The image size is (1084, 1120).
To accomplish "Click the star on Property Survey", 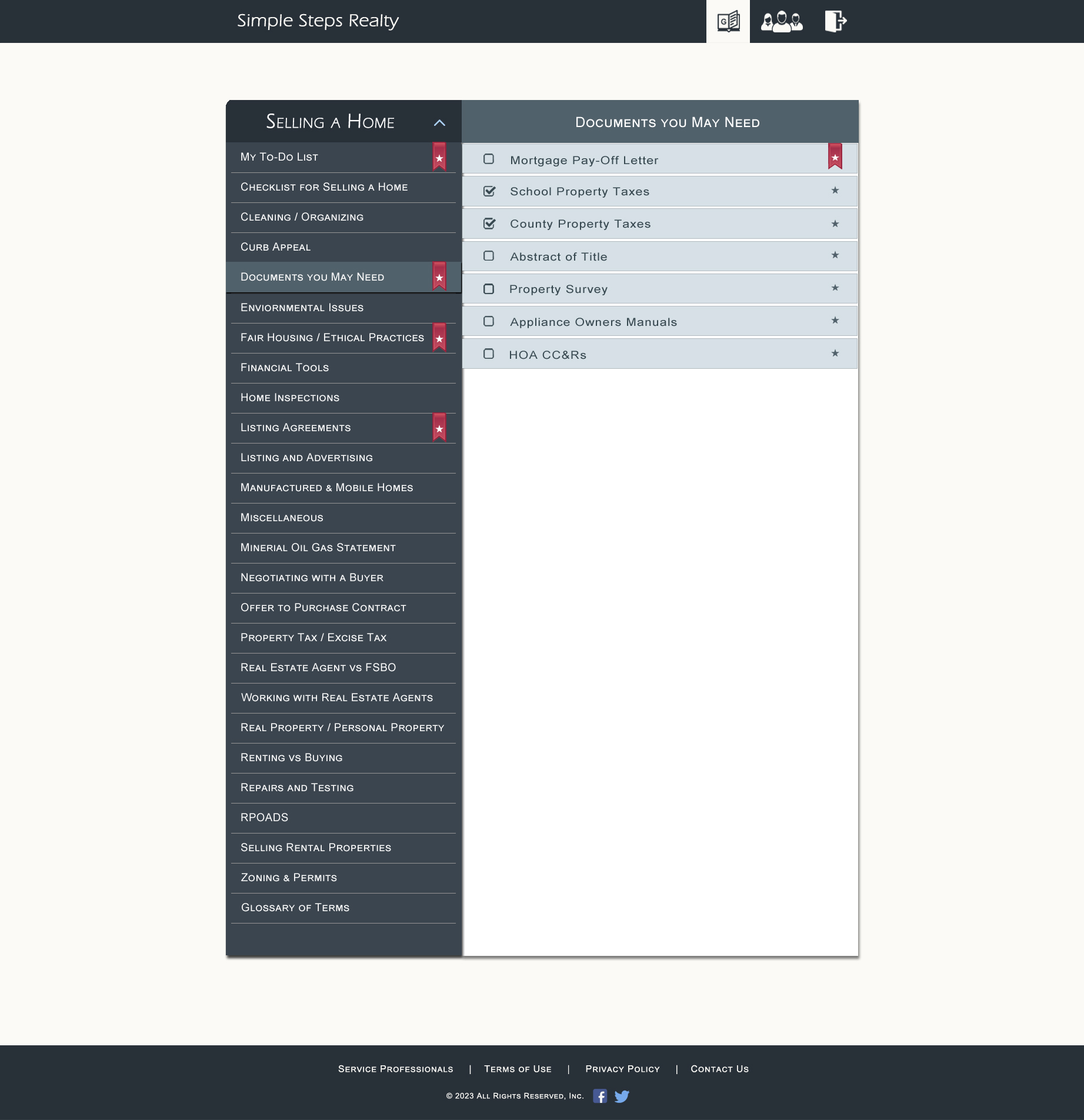I will point(835,288).
